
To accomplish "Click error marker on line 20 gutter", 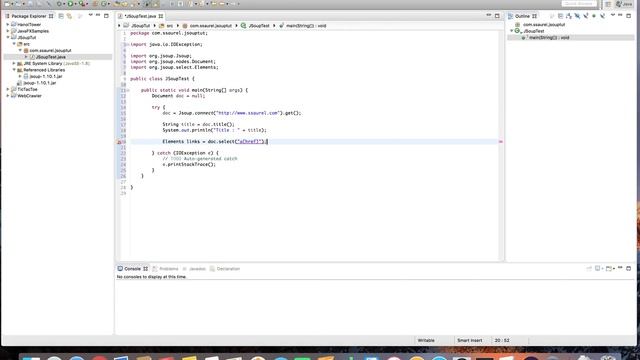I will tap(119, 142).
